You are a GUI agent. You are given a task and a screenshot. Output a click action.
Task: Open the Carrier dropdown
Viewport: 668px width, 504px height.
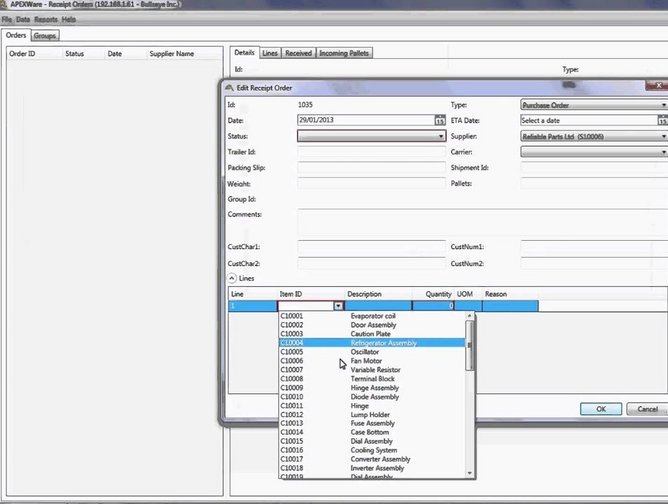click(594, 152)
